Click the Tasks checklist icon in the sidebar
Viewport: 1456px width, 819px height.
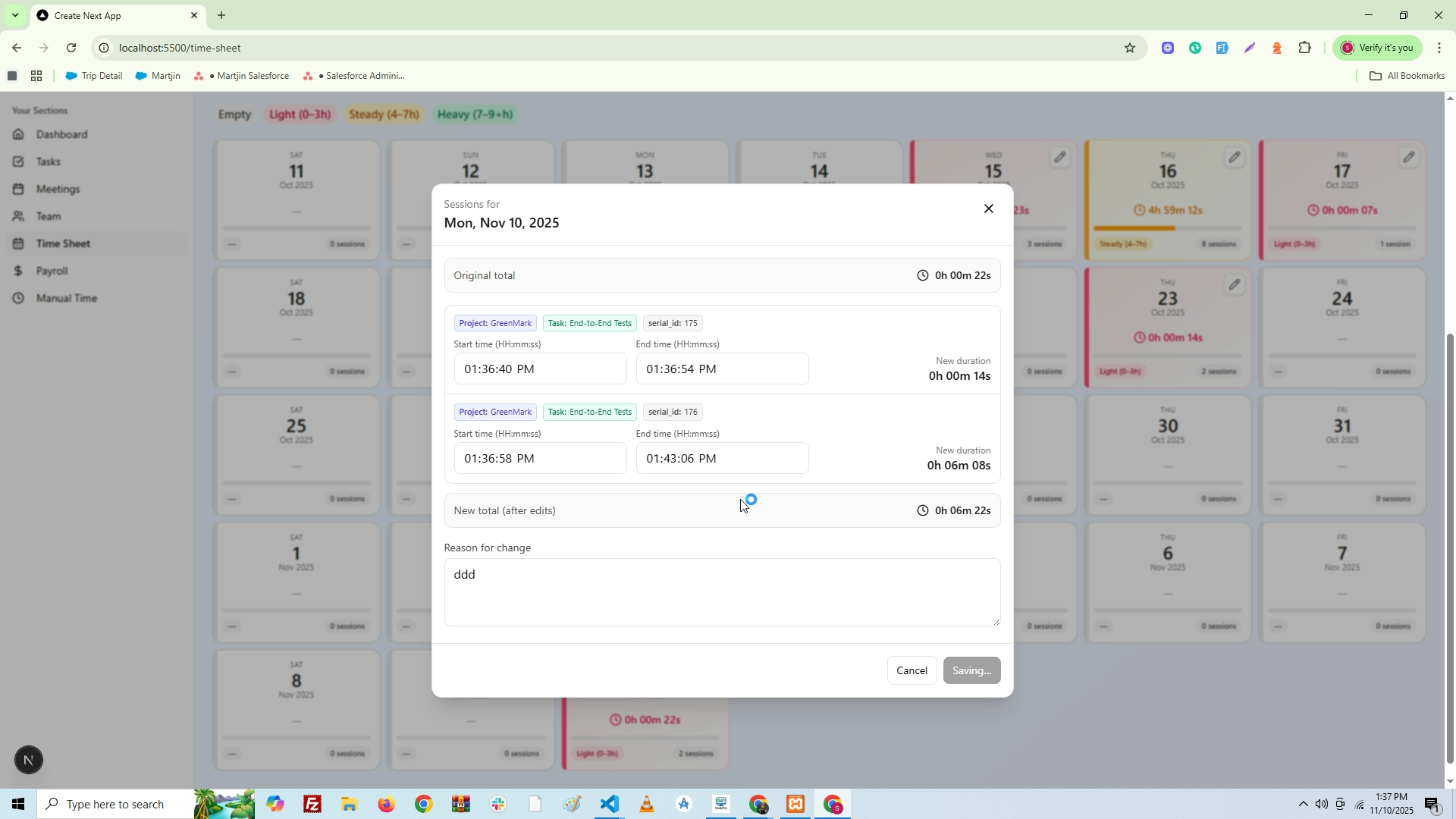[x=19, y=162]
